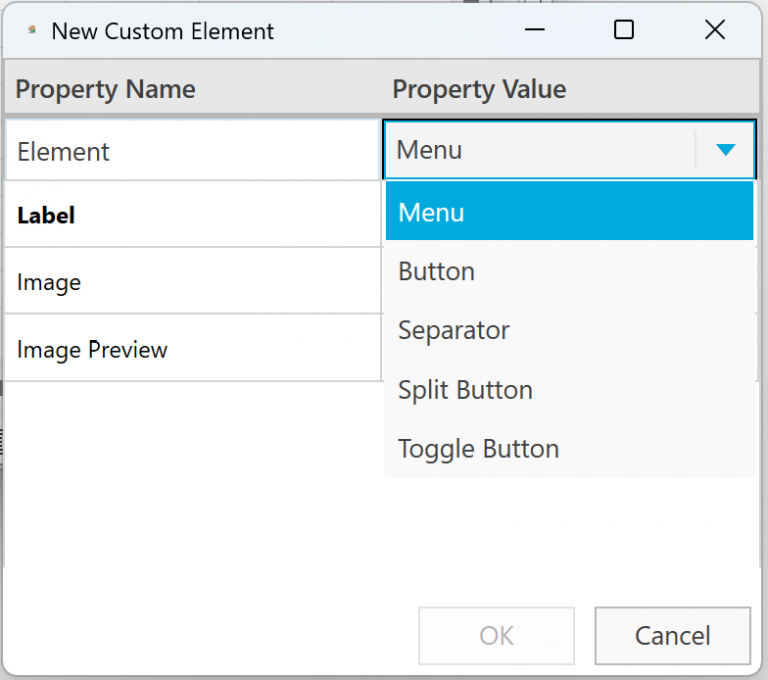Select the Image property row

(x=192, y=282)
